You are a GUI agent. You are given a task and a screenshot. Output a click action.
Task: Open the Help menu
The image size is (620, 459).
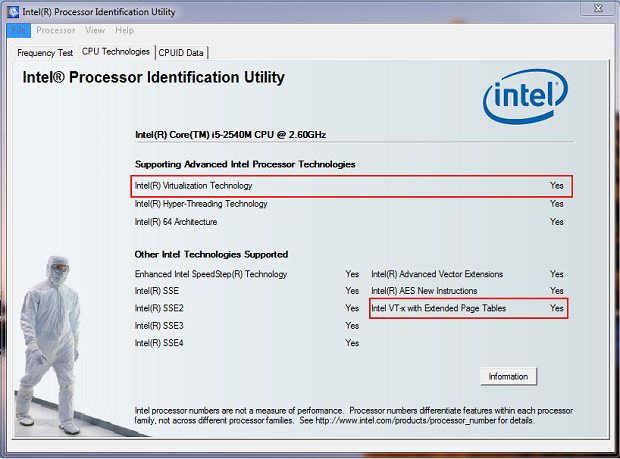[124, 30]
